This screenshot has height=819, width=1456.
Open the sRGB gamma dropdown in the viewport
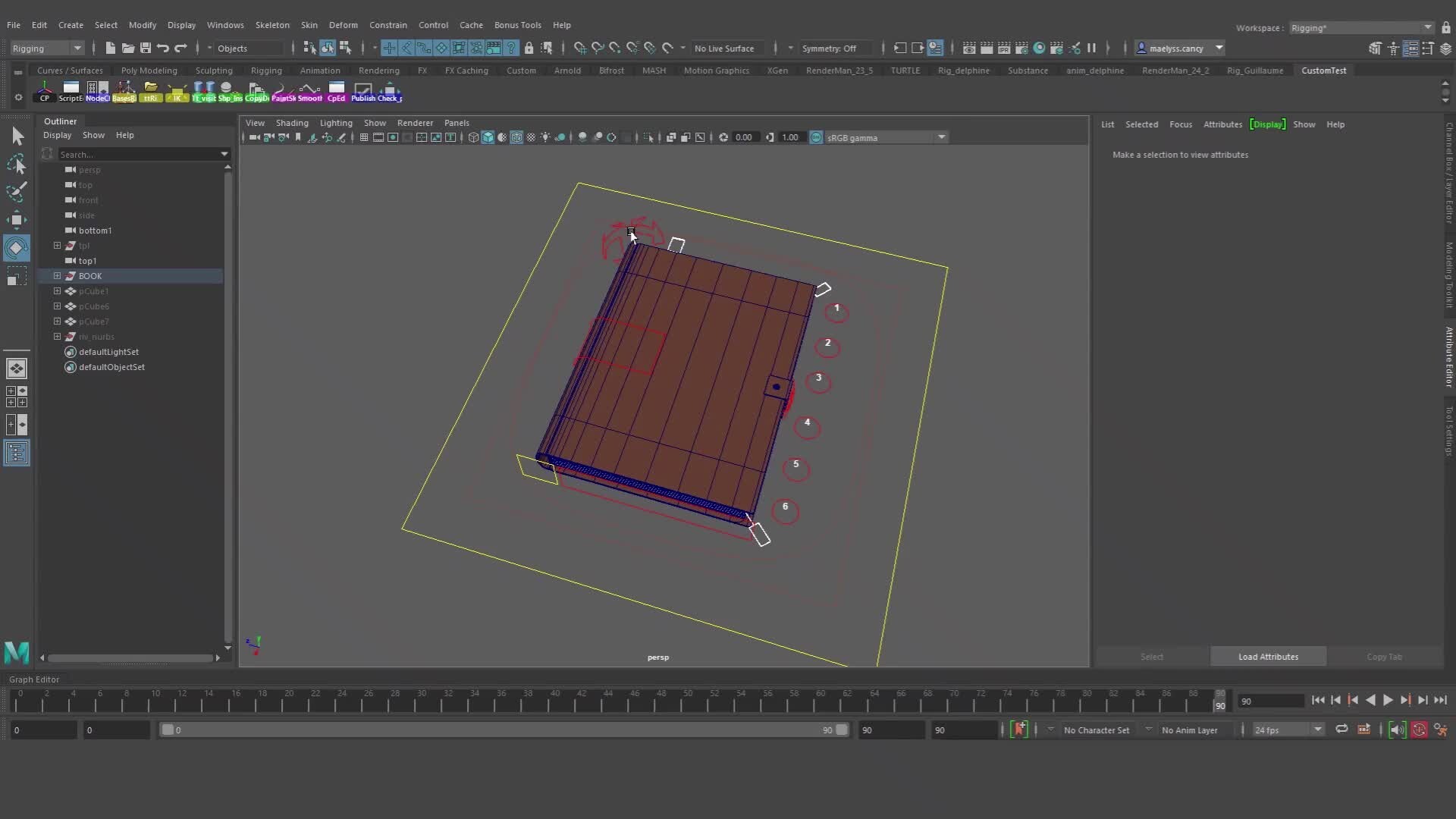(940, 137)
